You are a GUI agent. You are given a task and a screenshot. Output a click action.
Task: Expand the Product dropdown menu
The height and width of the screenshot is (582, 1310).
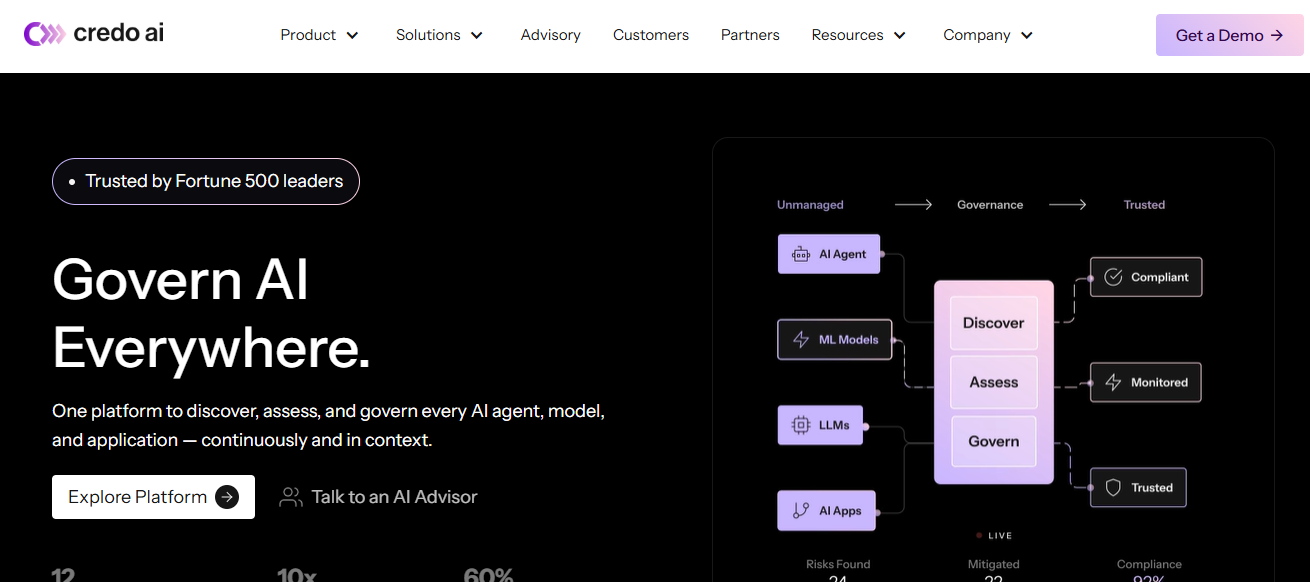(319, 35)
